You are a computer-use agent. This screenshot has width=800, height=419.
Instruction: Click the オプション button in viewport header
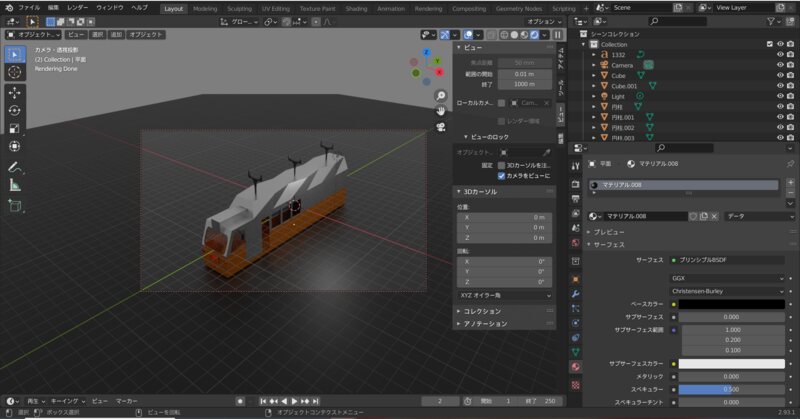tap(542, 21)
